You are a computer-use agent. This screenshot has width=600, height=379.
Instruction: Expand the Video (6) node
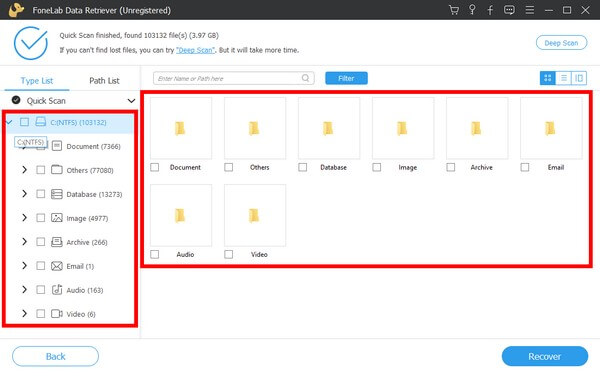(x=24, y=314)
